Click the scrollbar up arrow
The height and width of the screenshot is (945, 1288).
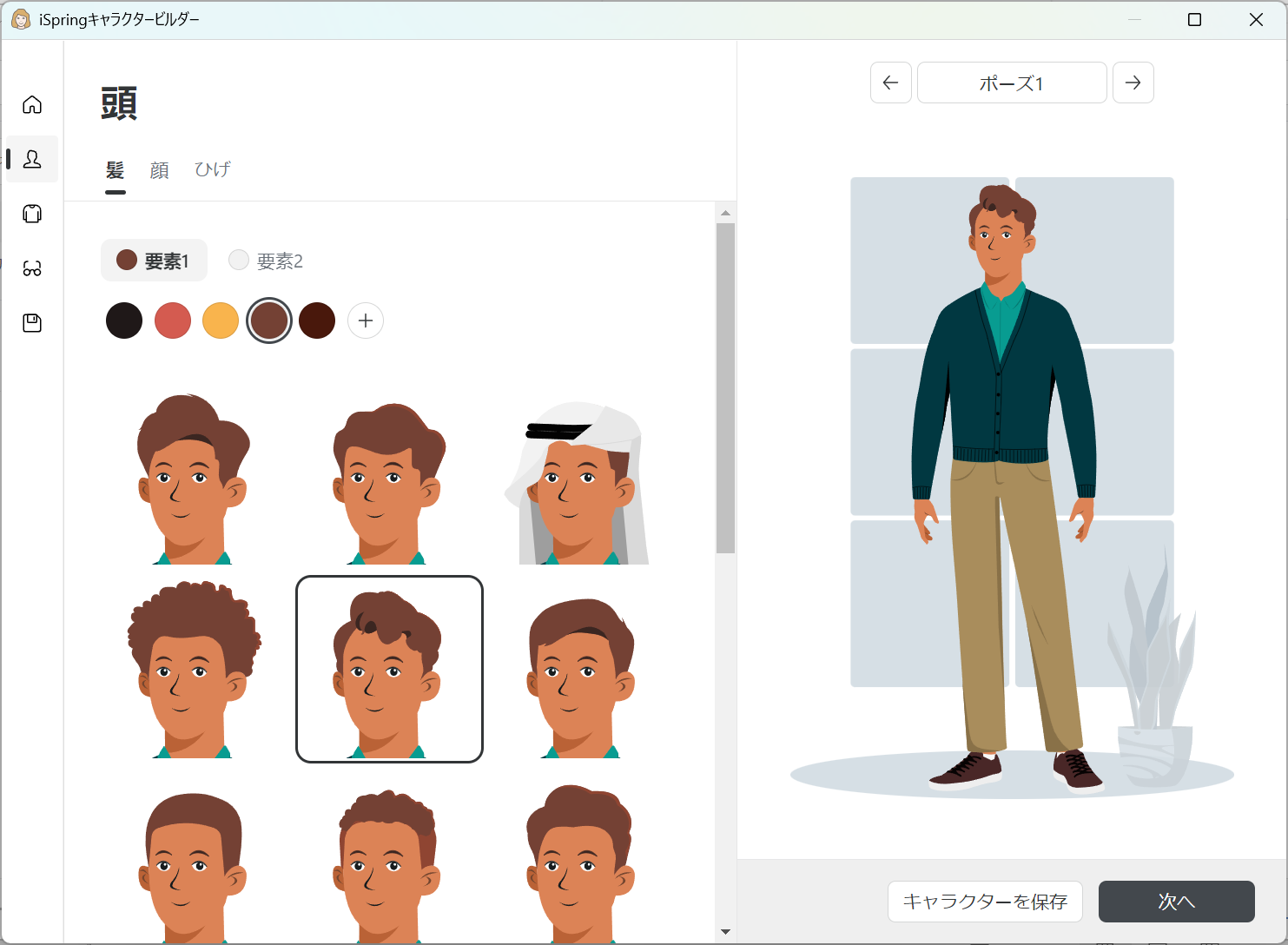725,211
